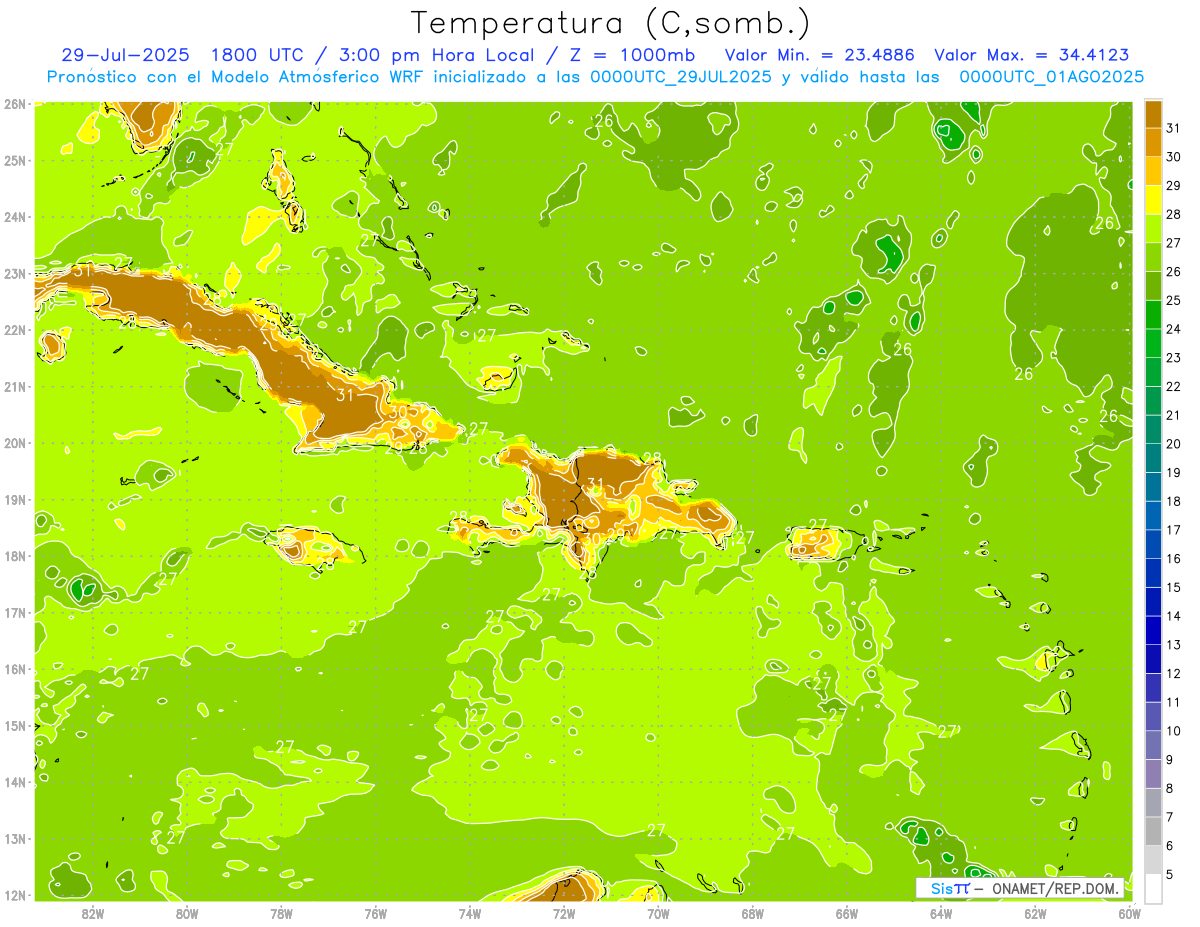
Task: Click the color scale label '19'
Action: pyautogui.click(x=1173, y=472)
